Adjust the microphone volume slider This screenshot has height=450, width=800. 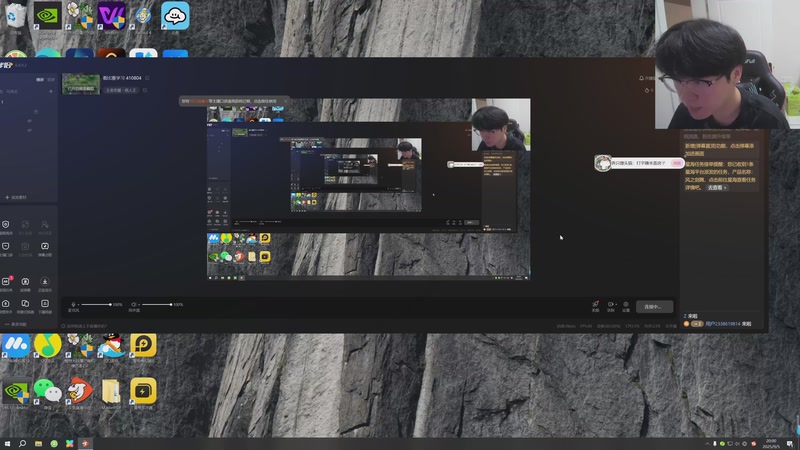[96, 305]
